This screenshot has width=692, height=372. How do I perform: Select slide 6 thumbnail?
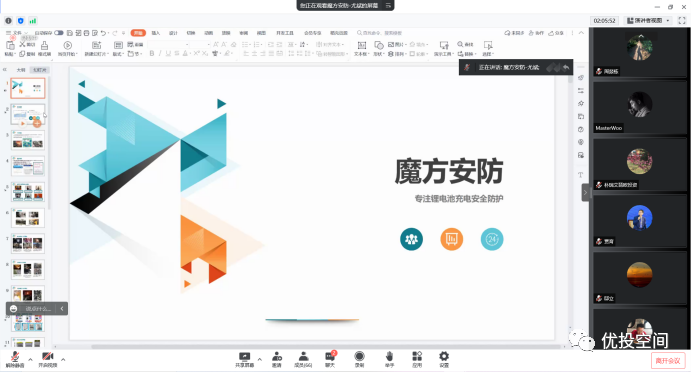pyautogui.click(x=28, y=218)
